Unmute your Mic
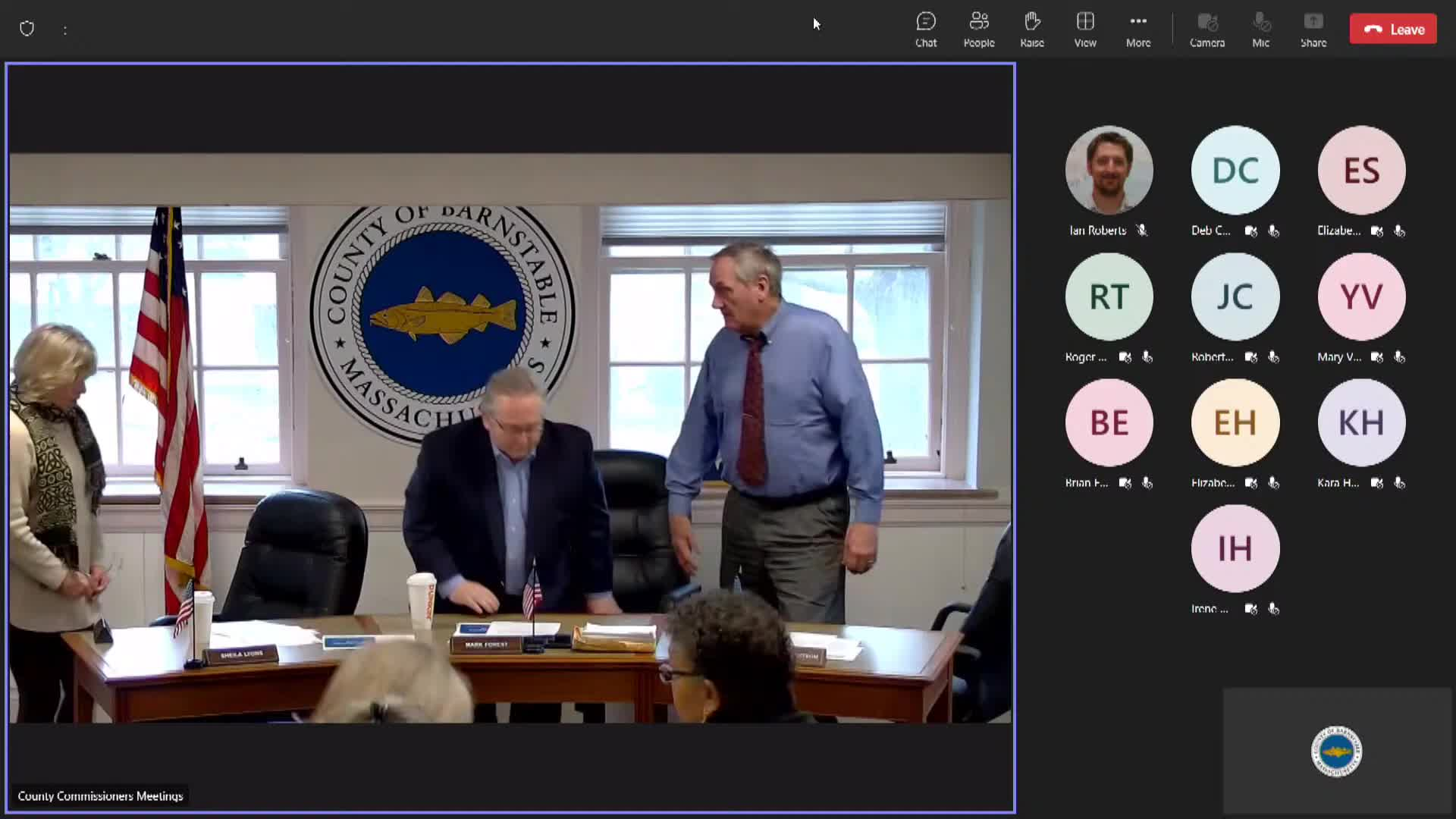This screenshot has height=819, width=1456. click(1260, 29)
